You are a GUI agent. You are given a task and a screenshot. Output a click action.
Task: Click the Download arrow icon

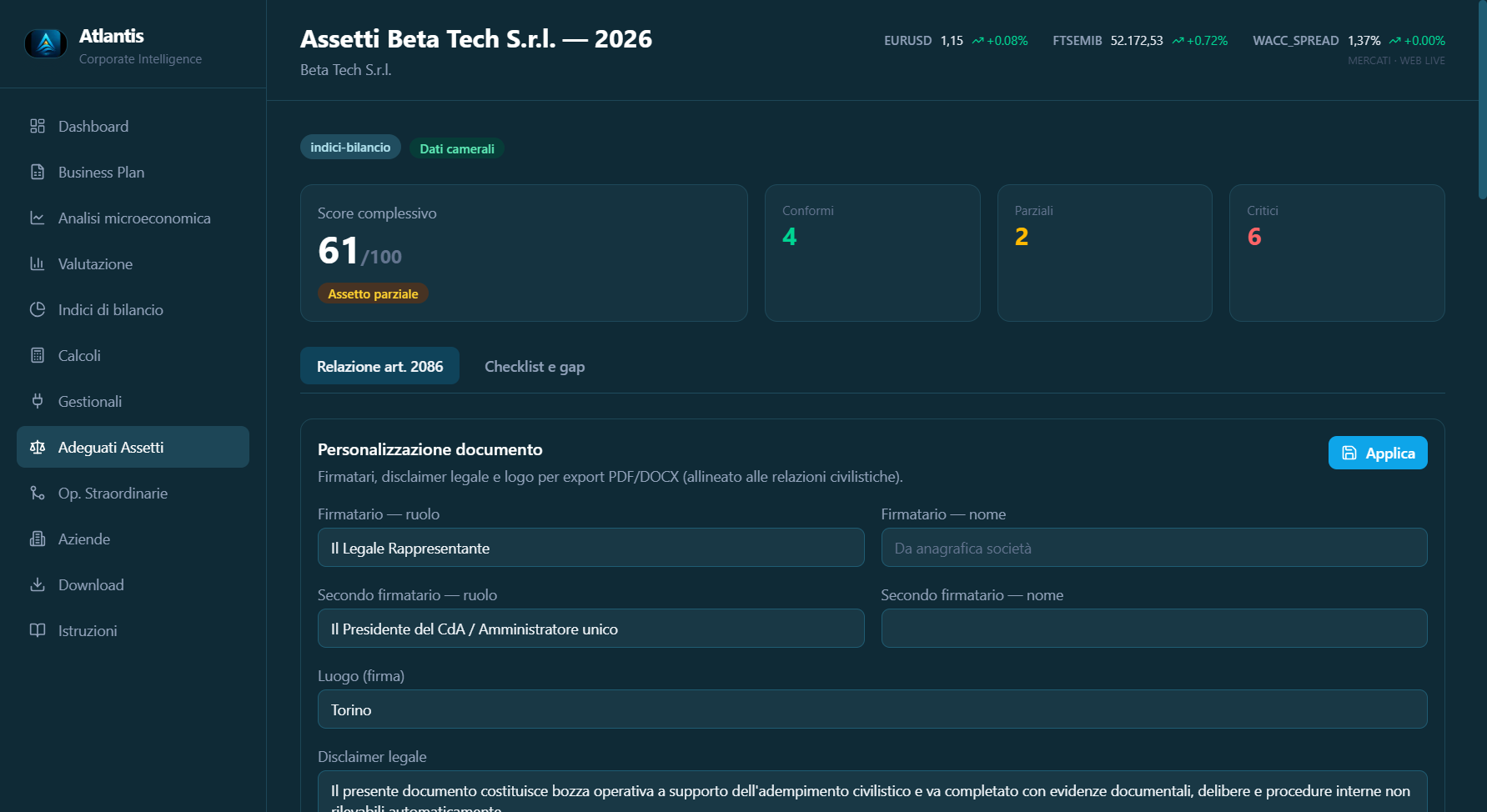tap(38, 584)
